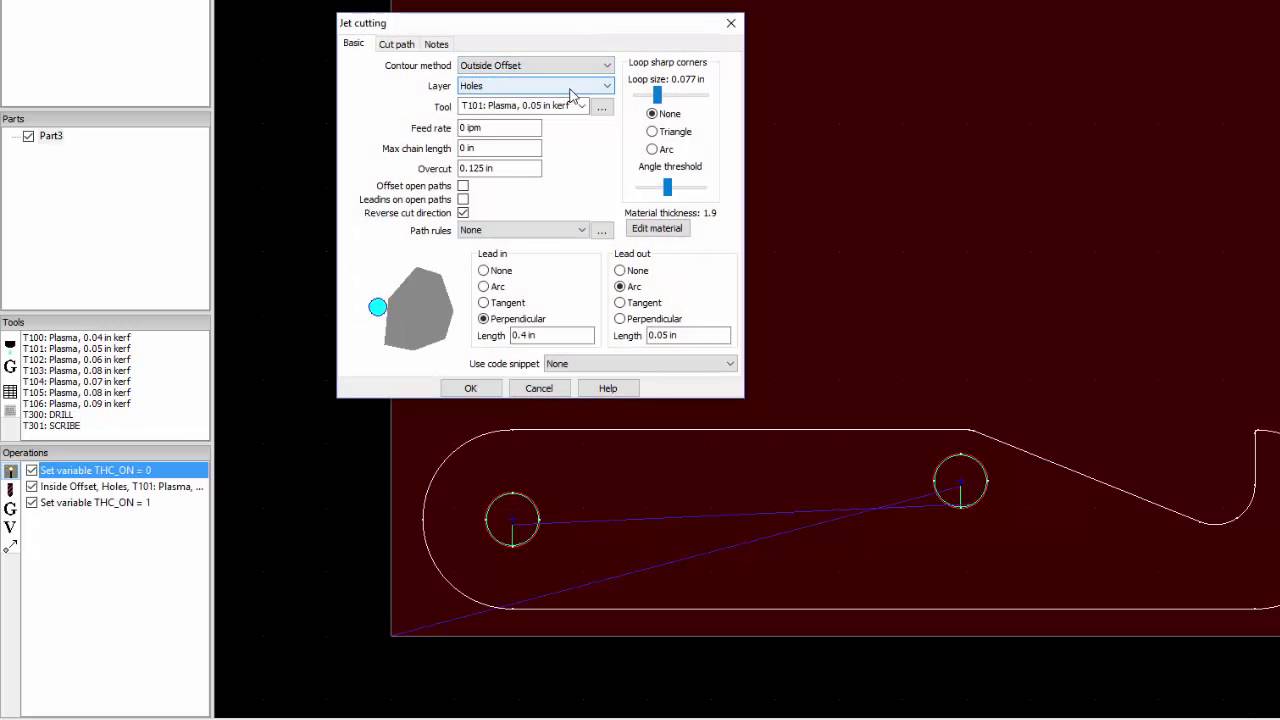Select Tangent lead out option
The image size is (1280, 720).
pos(620,303)
